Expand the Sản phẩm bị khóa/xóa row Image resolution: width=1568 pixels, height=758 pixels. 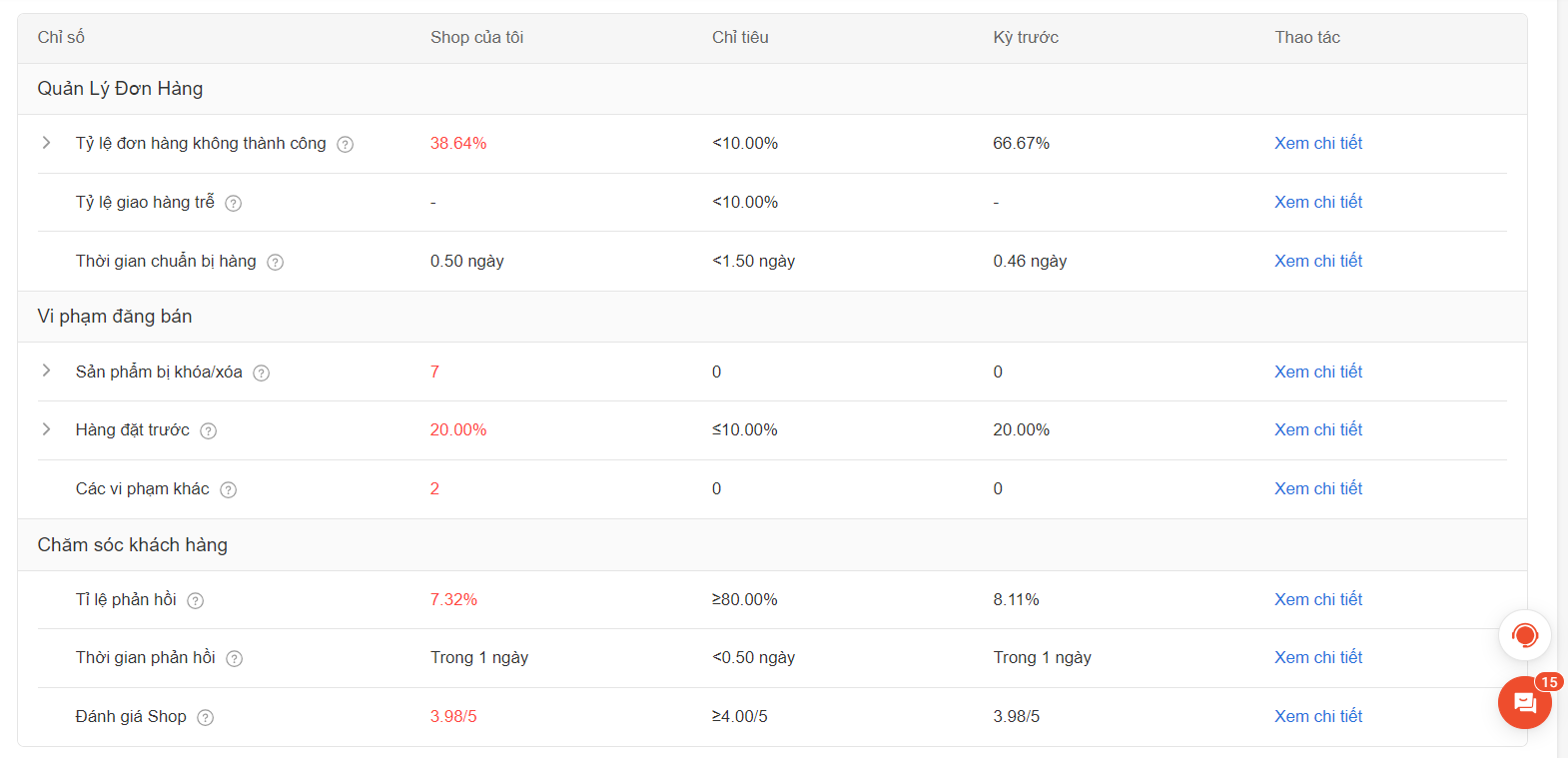tap(46, 371)
